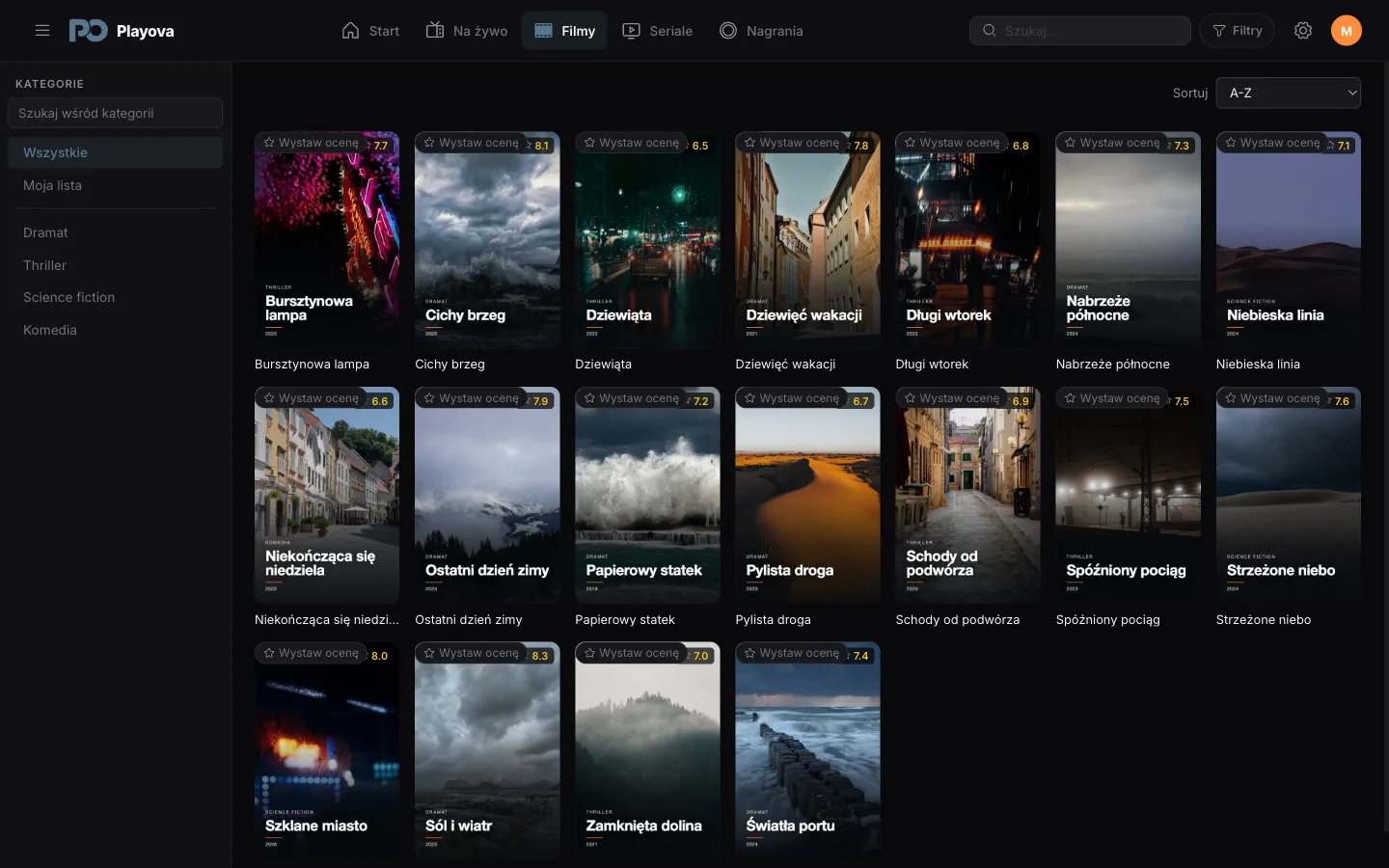Open the Niebieska linia title link
Image resolution: width=1389 pixels, height=868 pixels.
pos(1258,364)
